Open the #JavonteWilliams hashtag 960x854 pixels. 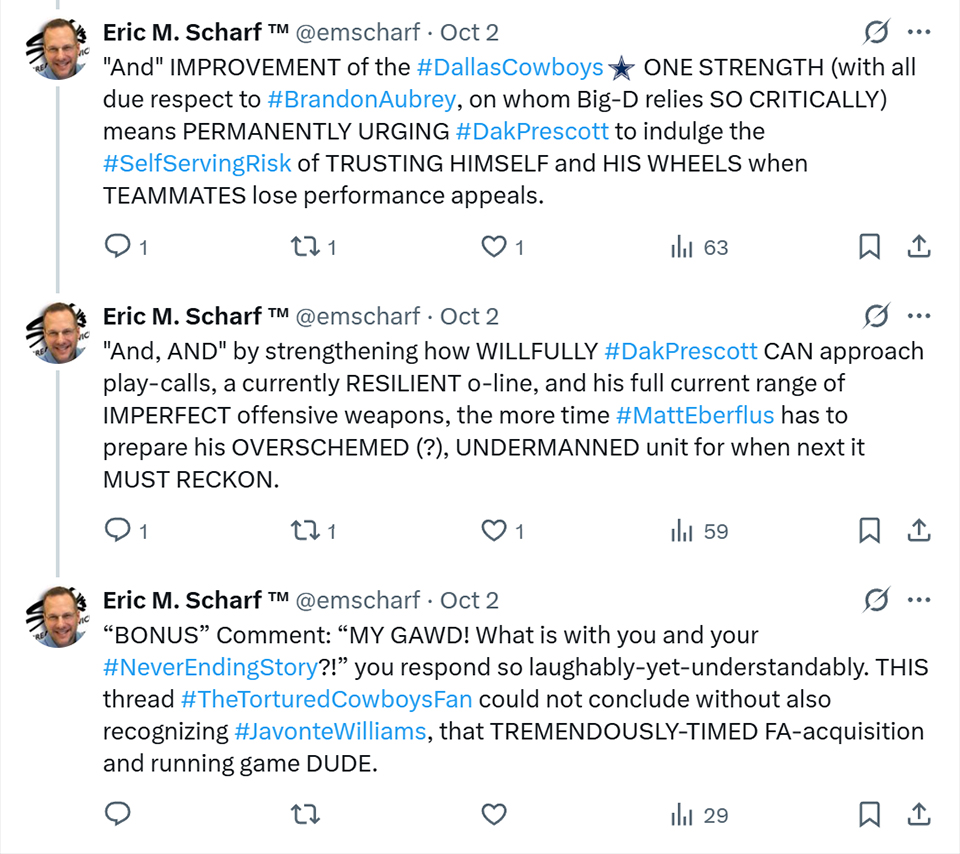pyautogui.click(x=329, y=732)
